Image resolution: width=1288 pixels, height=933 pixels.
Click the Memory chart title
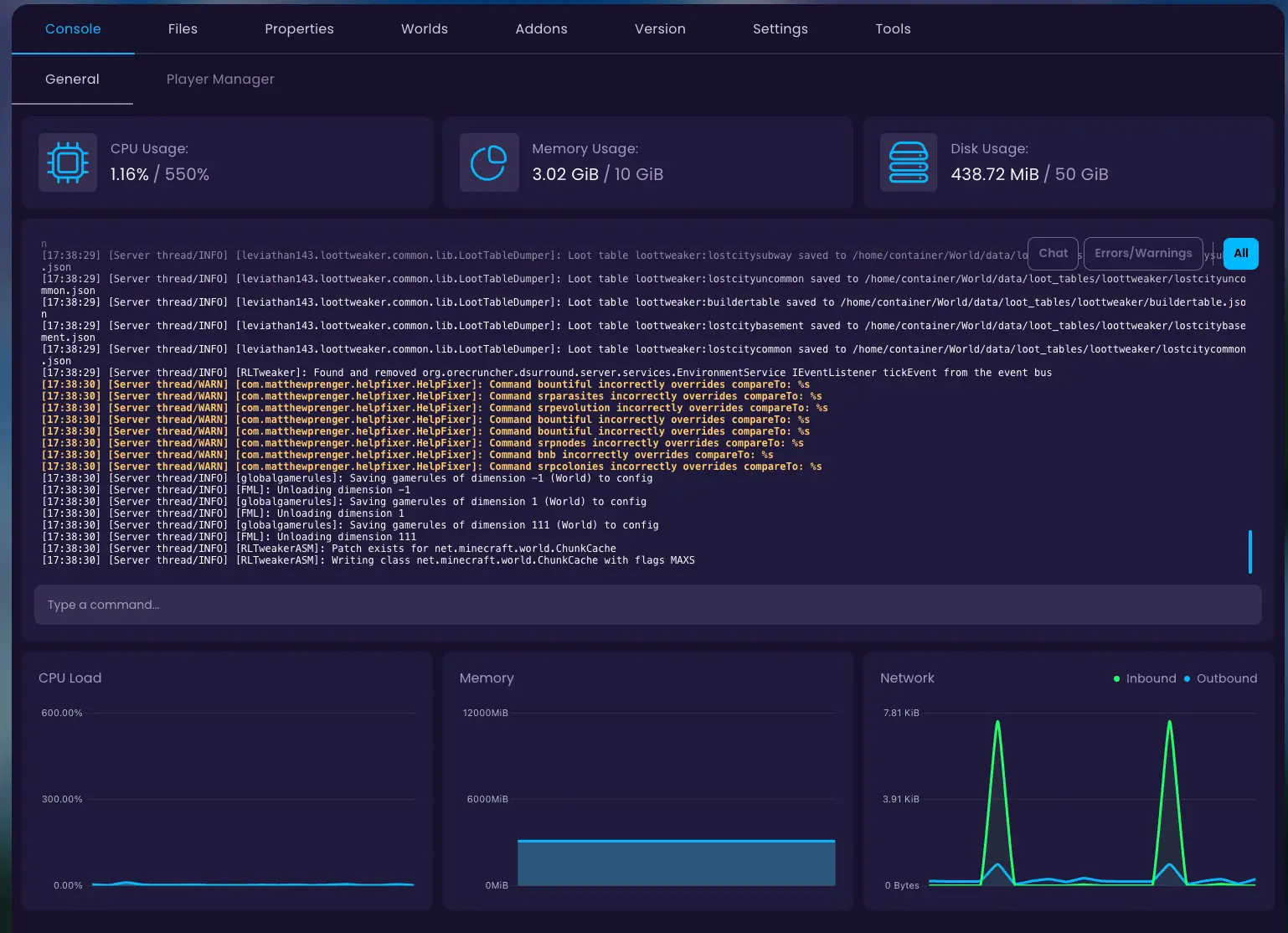[487, 678]
